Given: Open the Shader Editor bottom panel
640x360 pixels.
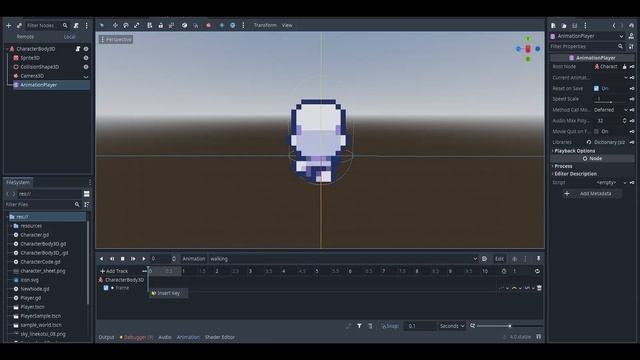Looking at the screenshot, I should pos(220,338).
